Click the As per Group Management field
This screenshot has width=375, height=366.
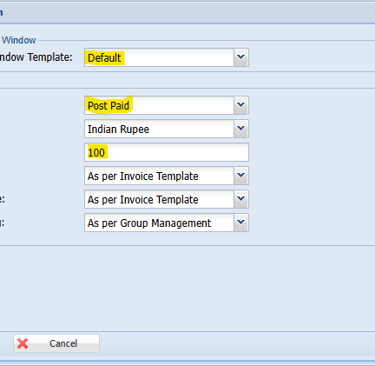(x=159, y=223)
